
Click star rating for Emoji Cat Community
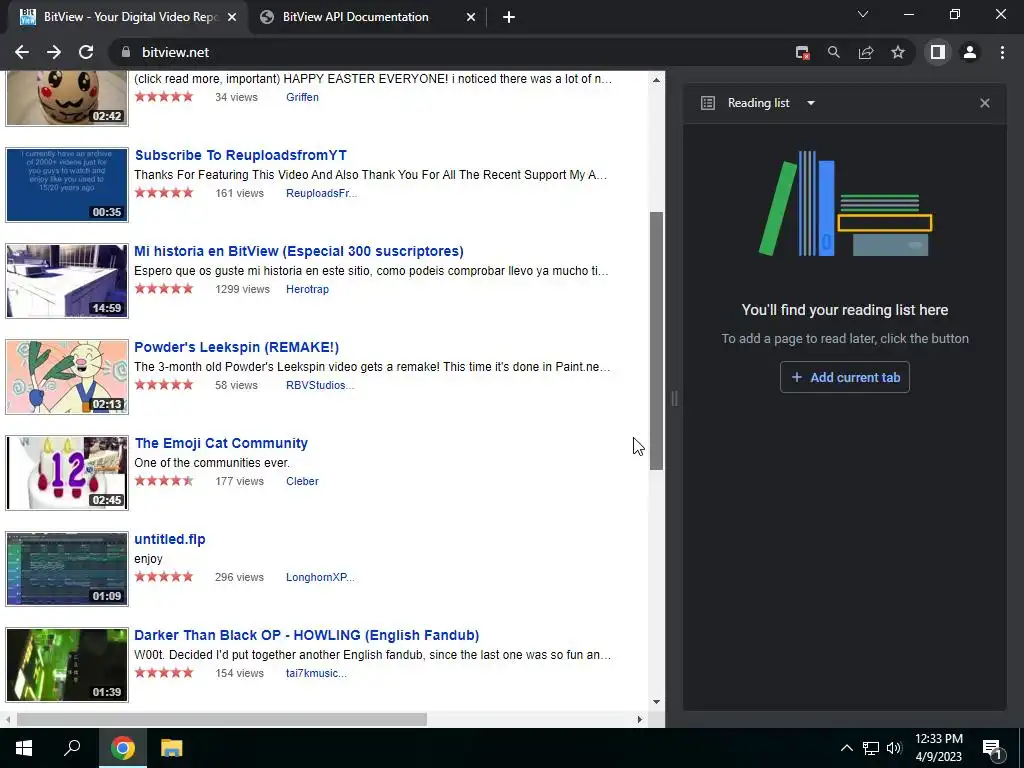click(164, 481)
